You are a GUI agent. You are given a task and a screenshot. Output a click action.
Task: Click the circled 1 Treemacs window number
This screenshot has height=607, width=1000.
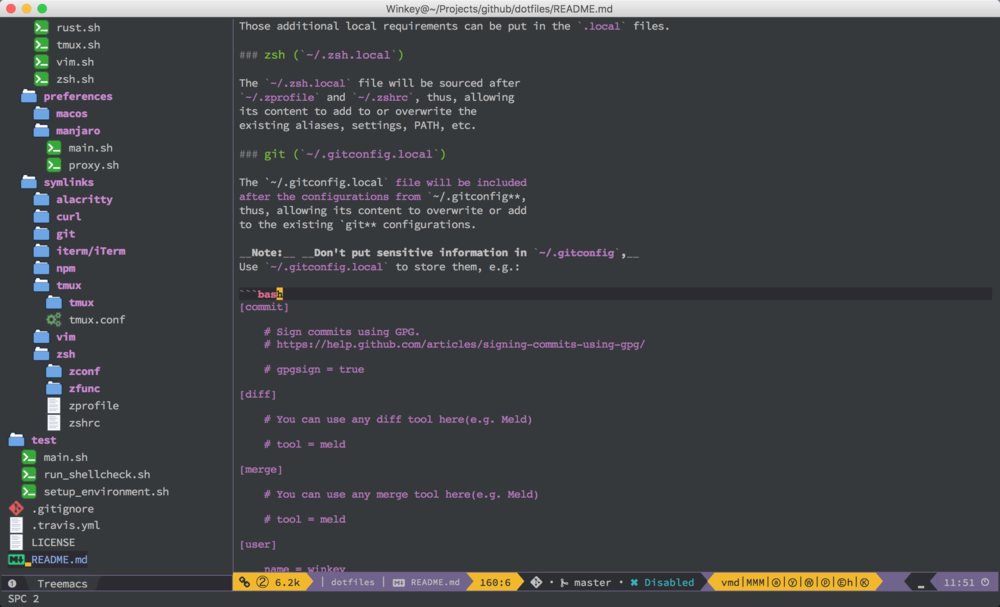click(x=12, y=583)
